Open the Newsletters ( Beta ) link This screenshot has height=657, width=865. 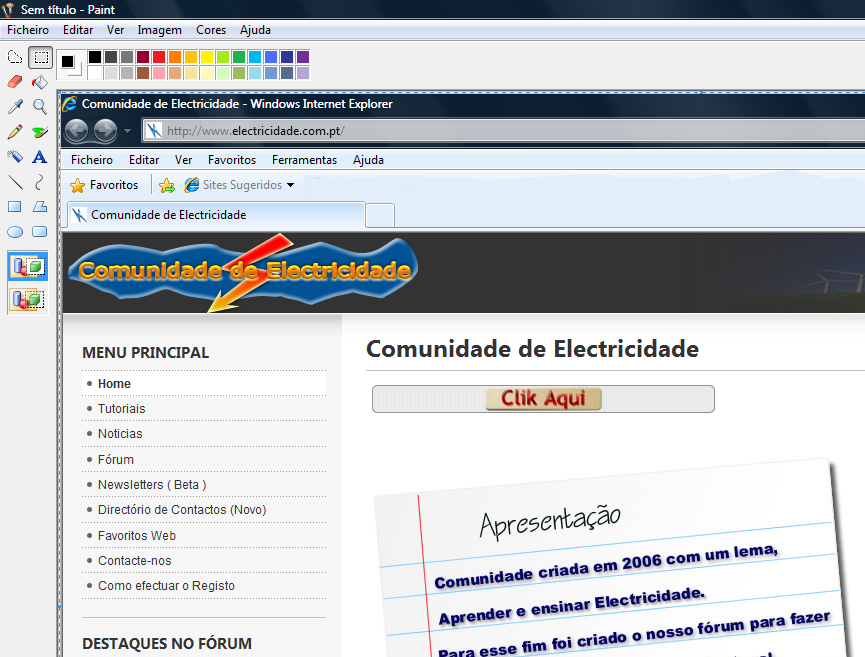(152, 484)
